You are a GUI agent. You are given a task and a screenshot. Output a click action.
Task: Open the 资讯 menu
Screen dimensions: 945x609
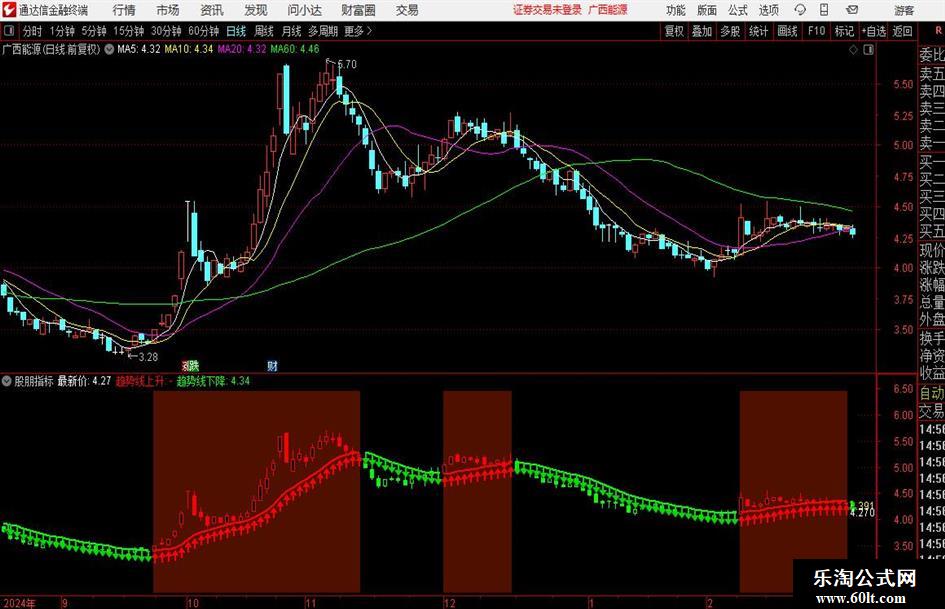point(212,10)
